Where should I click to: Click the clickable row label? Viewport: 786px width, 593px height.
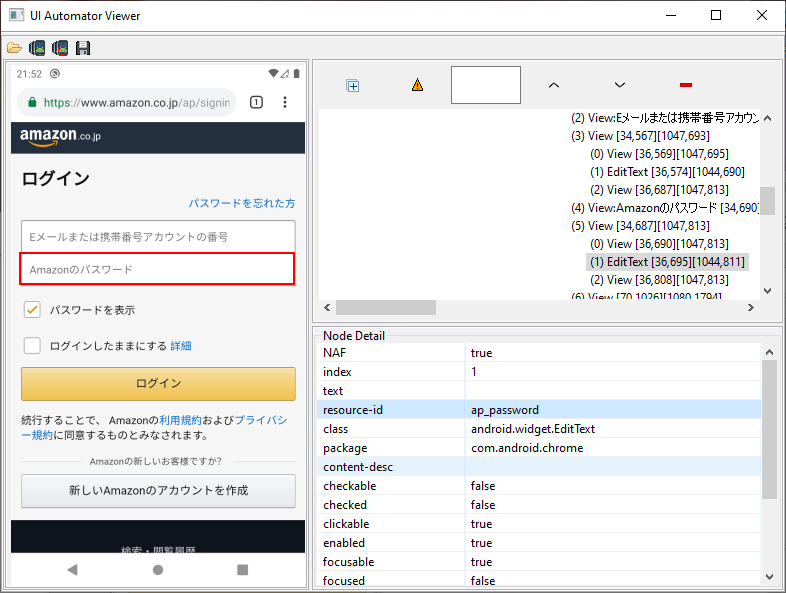coord(346,524)
